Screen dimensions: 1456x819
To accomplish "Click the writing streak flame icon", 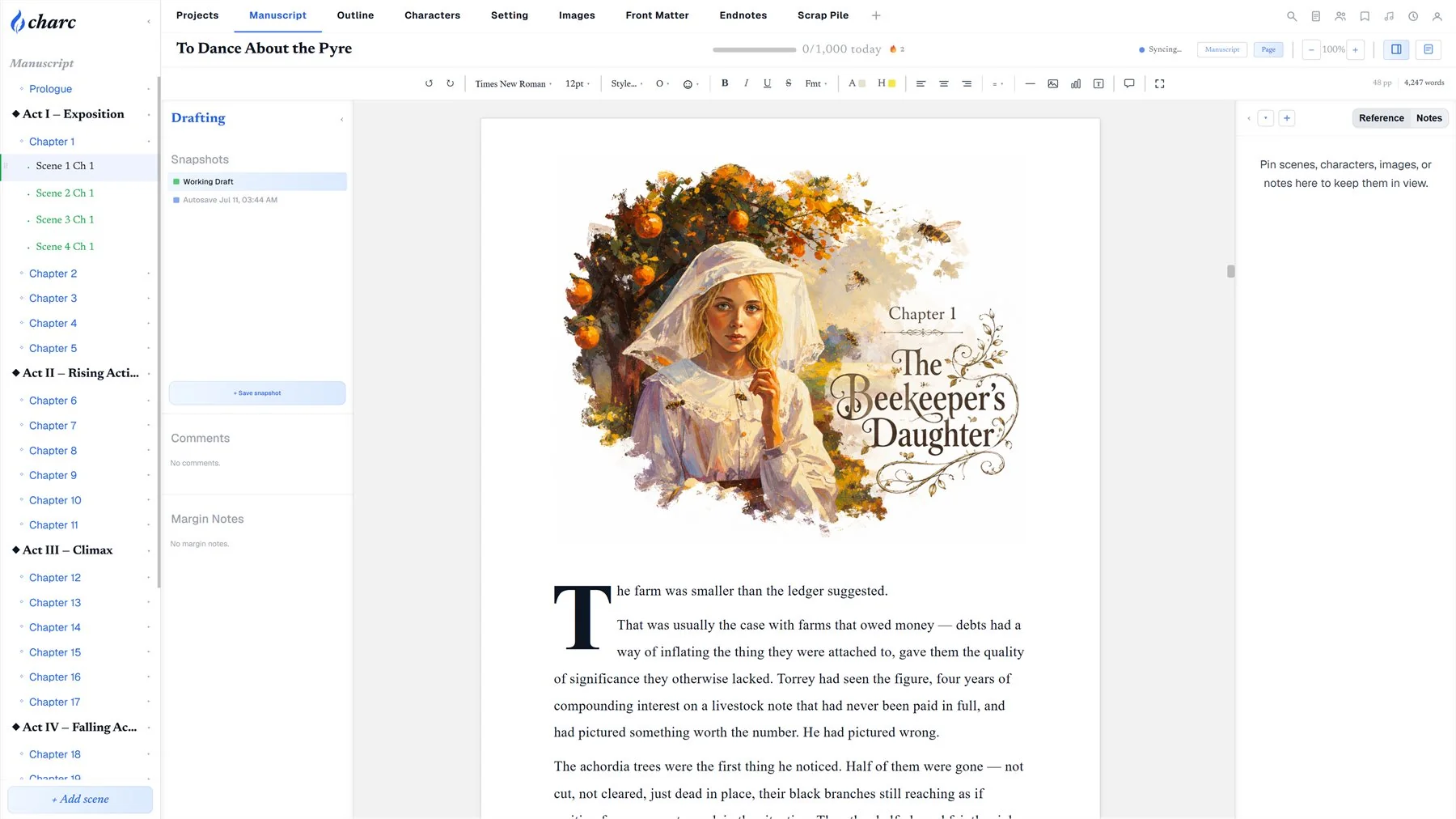I will click(x=893, y=49).
